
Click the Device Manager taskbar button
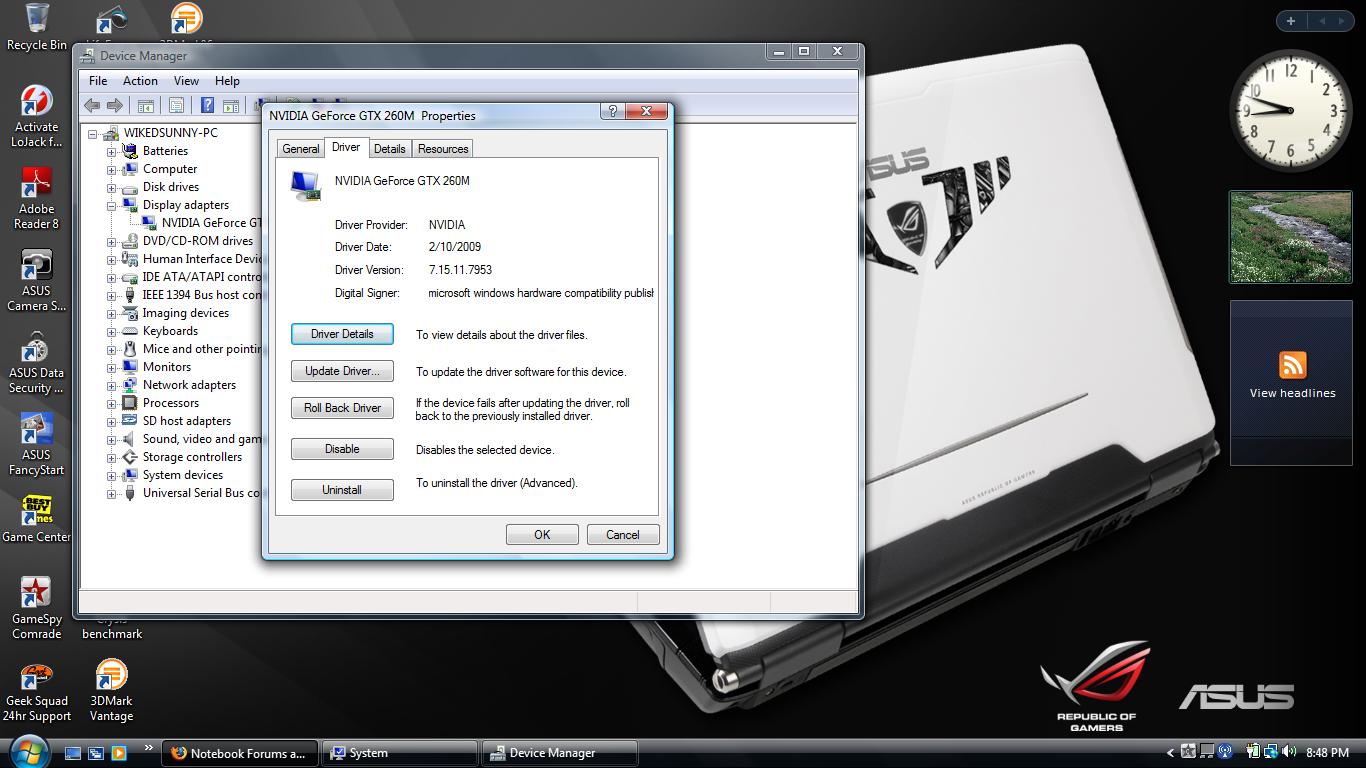560,753
